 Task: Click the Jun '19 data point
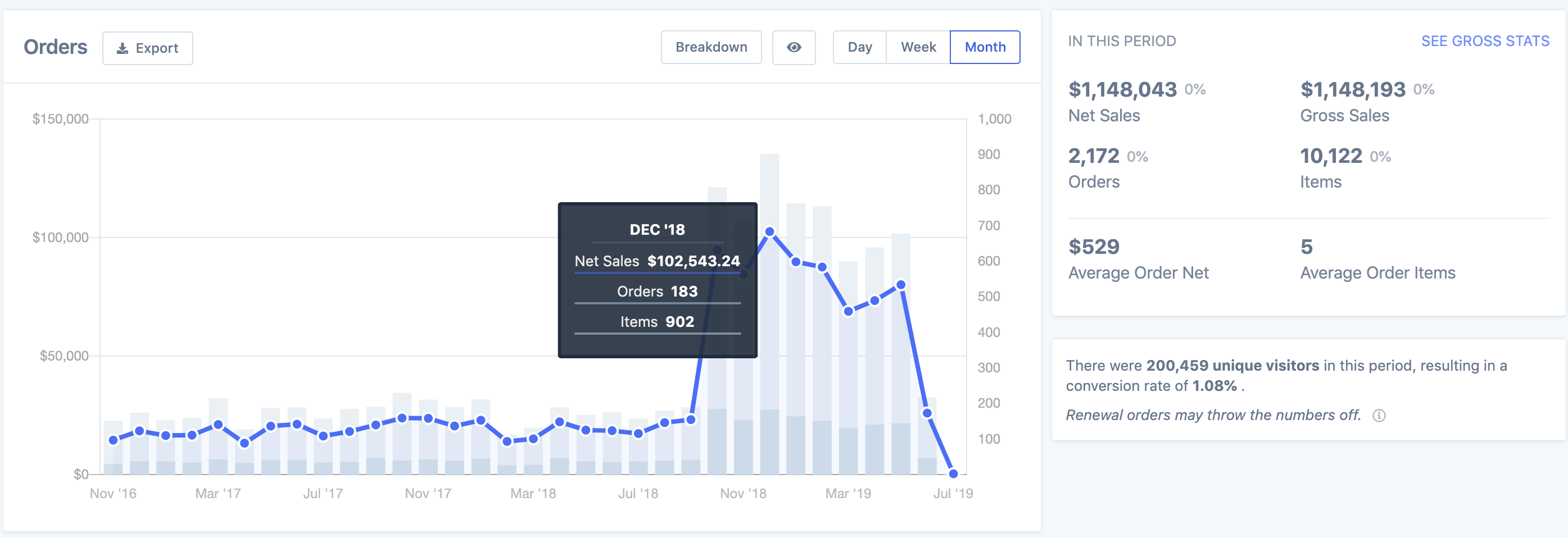927,413
